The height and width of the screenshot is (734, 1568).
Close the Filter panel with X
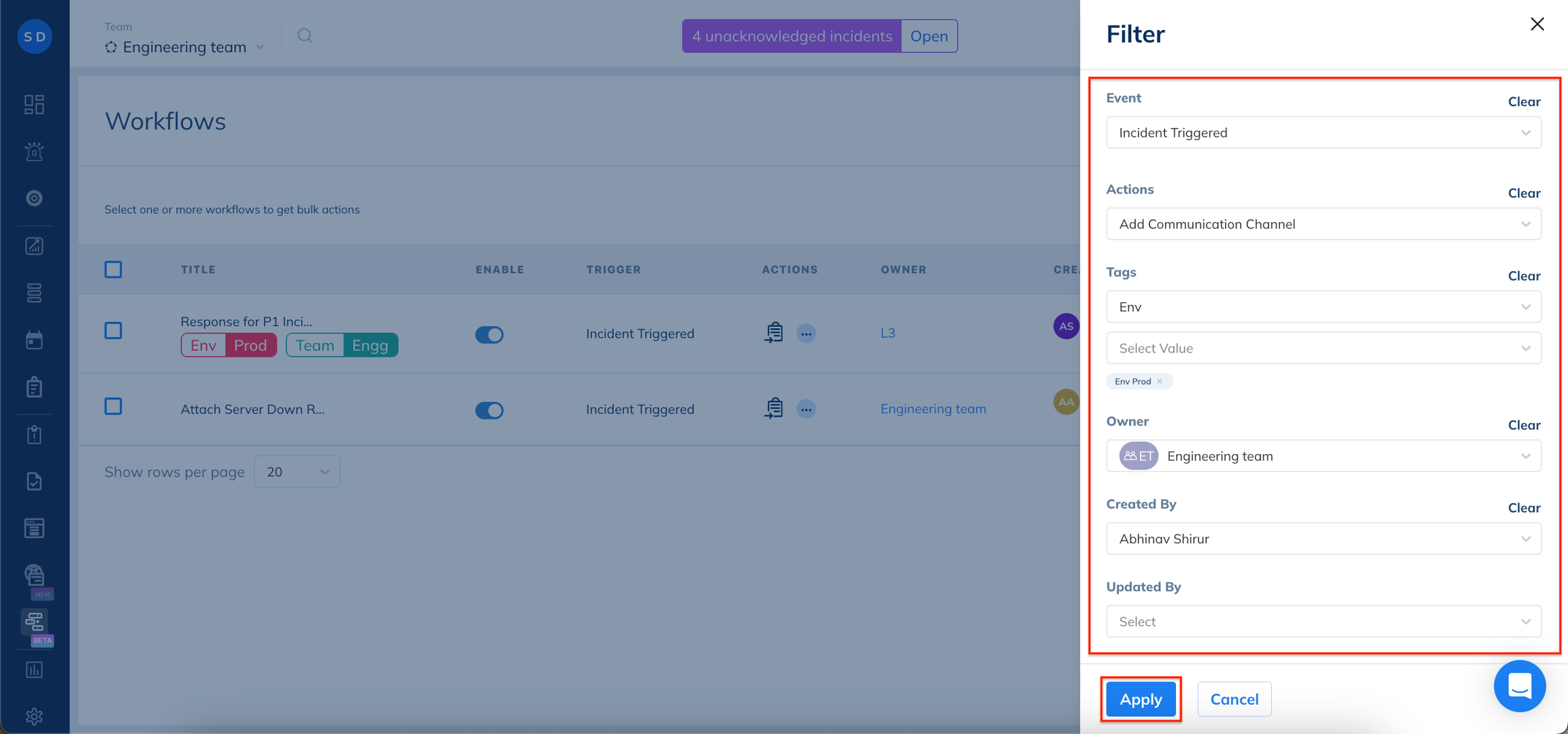point(1537,25)
